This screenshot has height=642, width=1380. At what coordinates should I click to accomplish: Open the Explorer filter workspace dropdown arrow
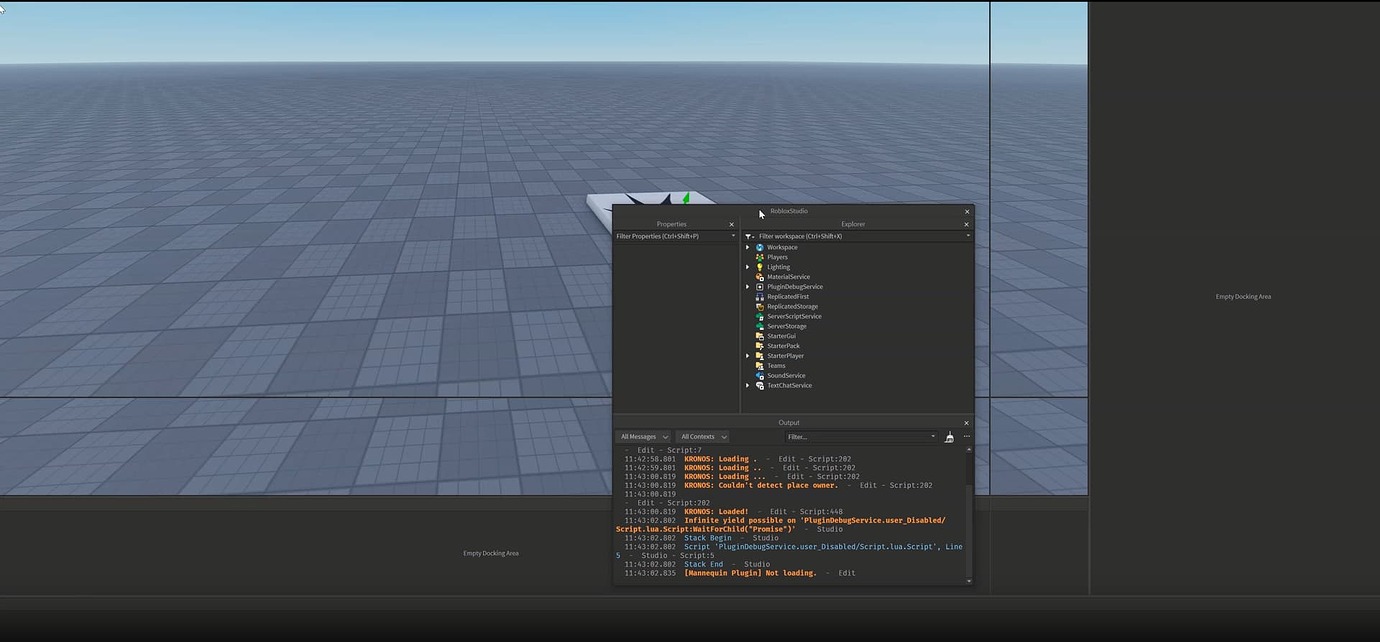pos(968,236)
